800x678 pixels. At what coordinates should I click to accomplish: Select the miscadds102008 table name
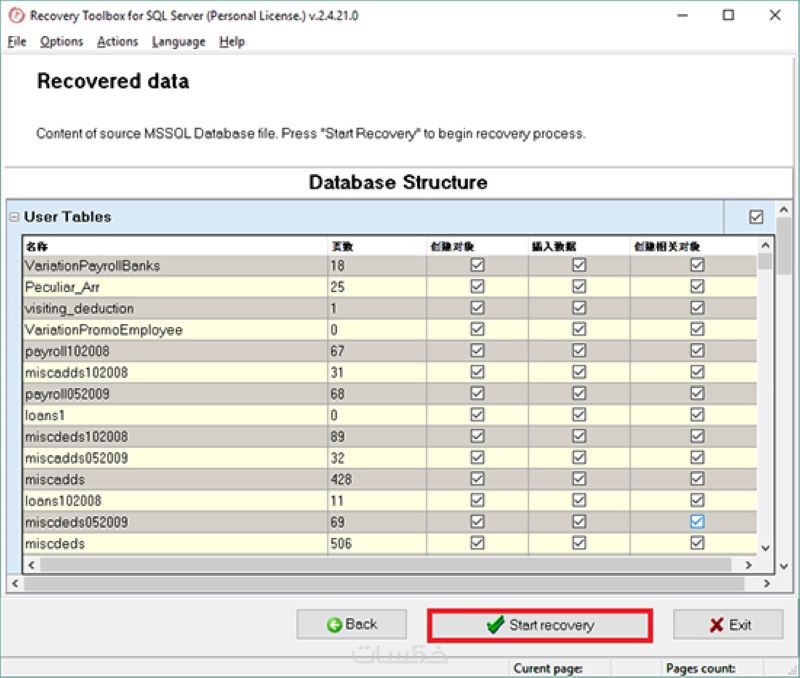[76, 373]
